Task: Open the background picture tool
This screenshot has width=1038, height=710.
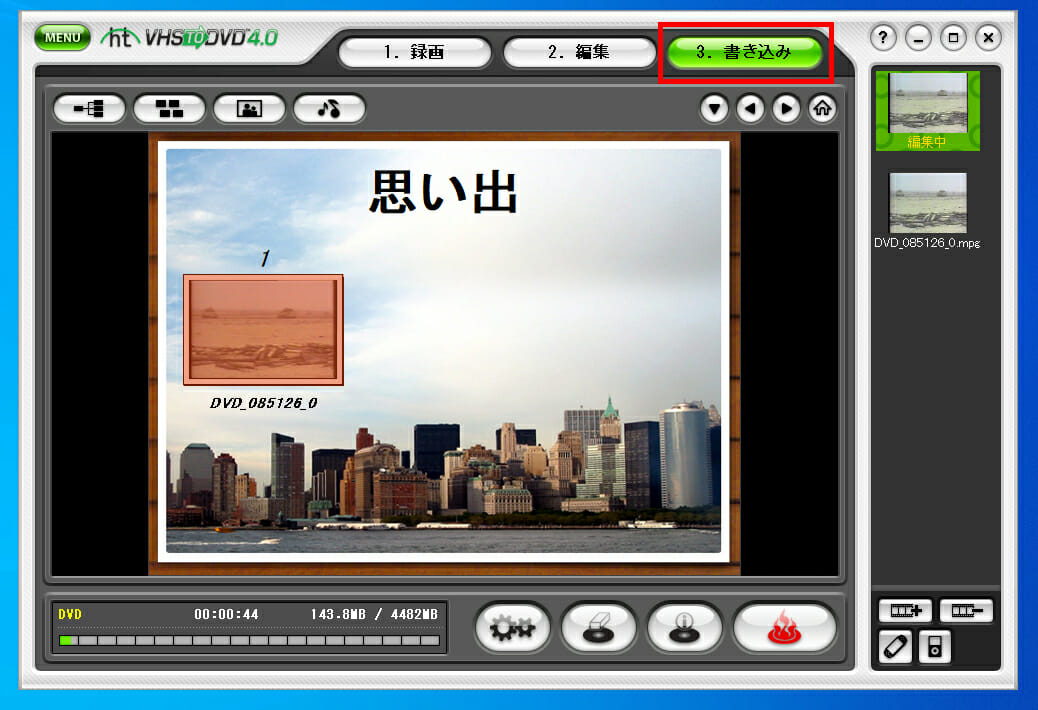Action: (249, 109)
